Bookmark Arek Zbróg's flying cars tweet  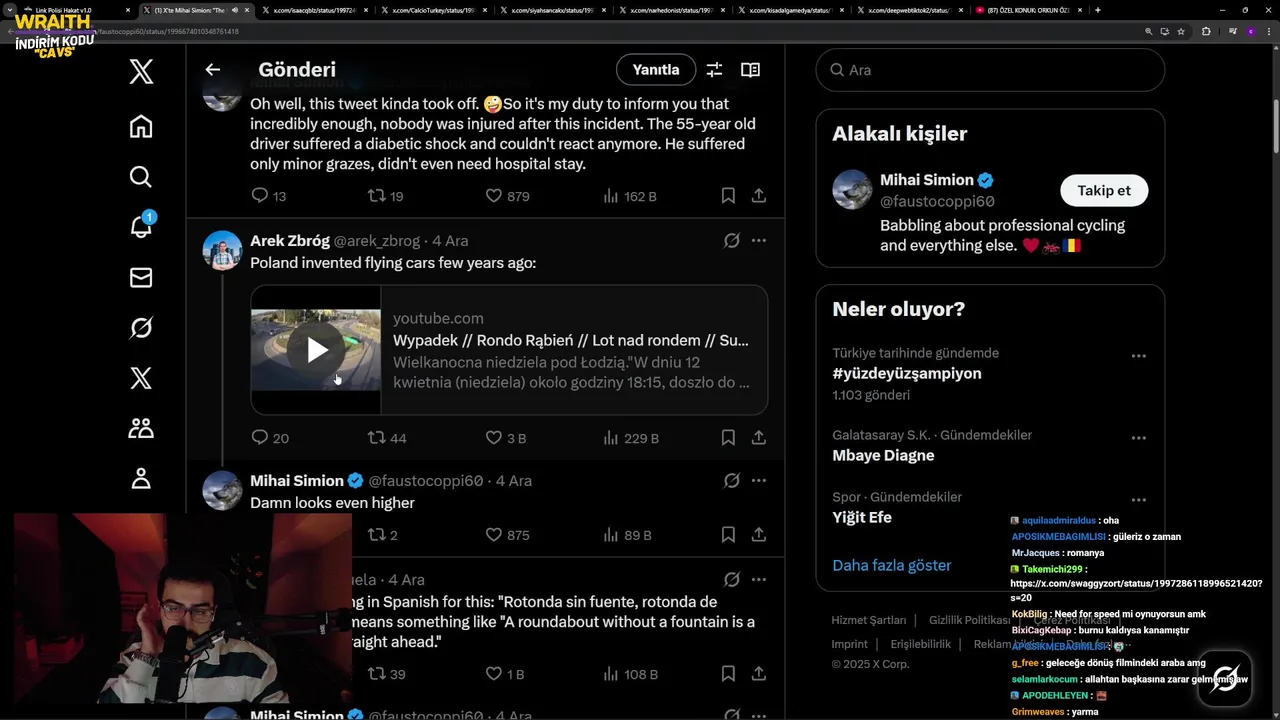point(728,438)
